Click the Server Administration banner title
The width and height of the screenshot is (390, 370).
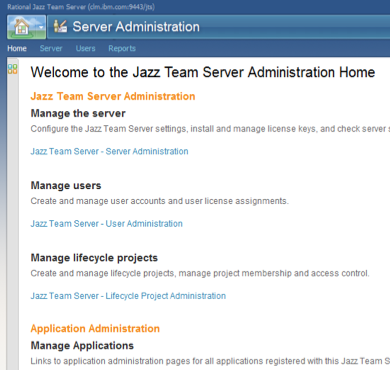136,27
